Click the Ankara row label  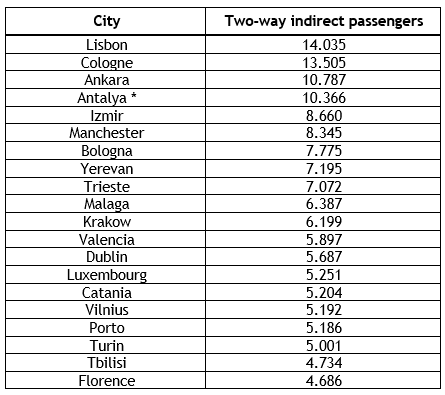click(107, 80)
